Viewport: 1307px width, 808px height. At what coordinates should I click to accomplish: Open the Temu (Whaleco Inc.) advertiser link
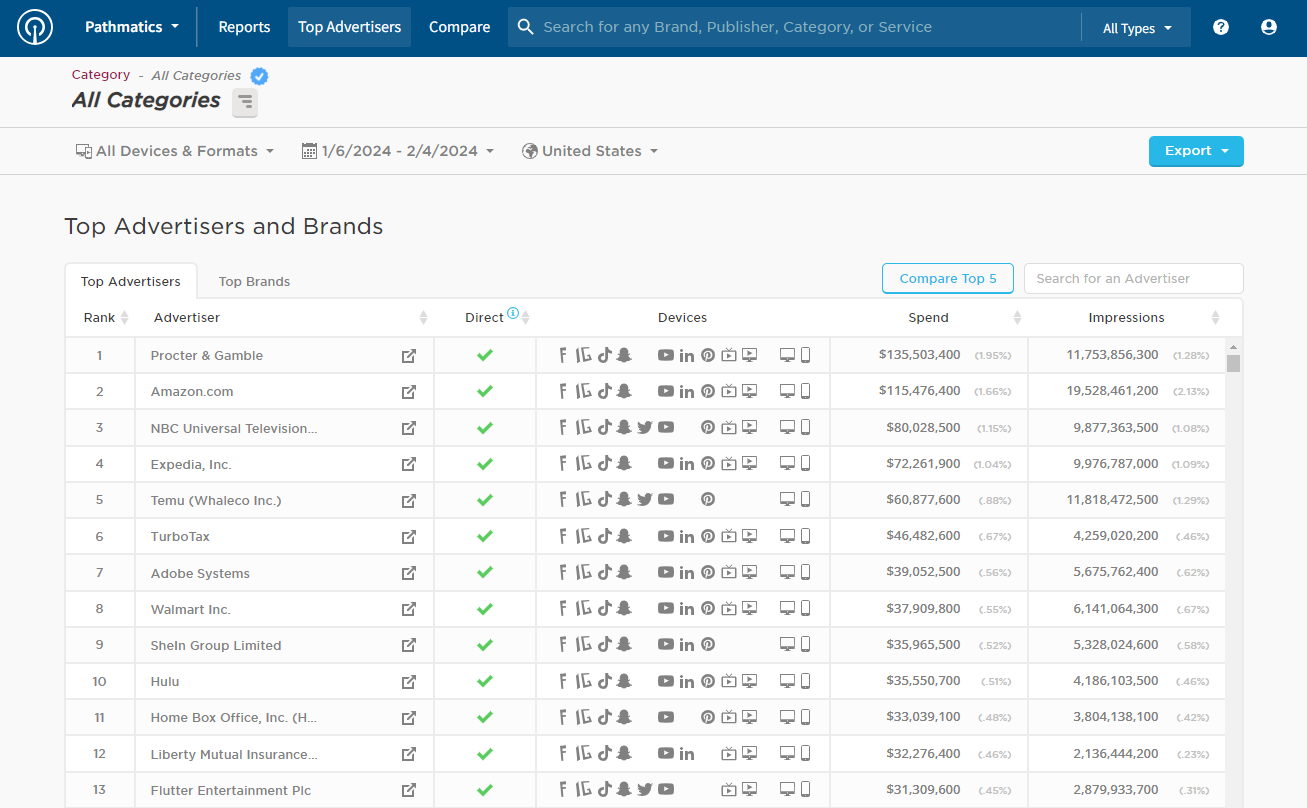tap(216, 500)
